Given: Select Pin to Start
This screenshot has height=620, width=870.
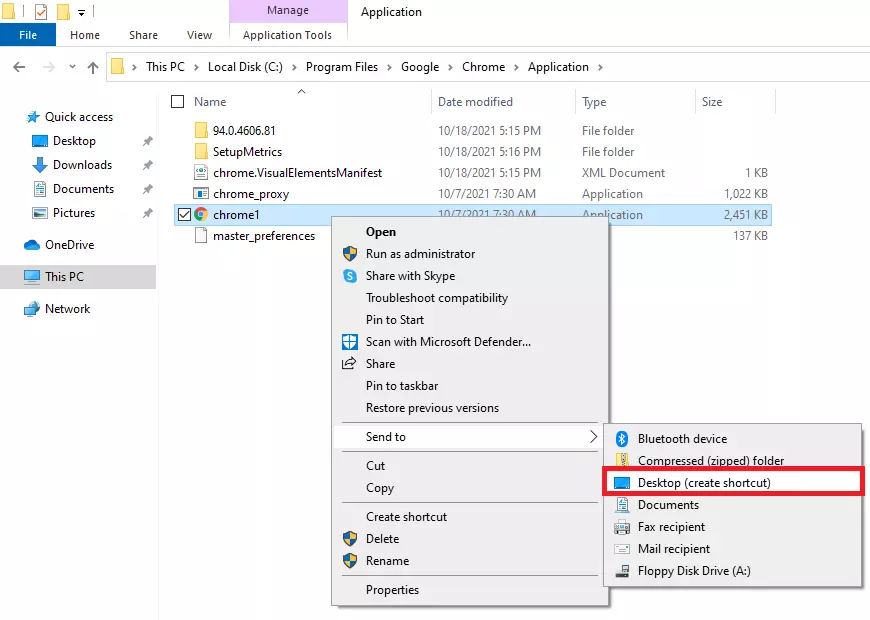Looking at the screenshot, I should pos(470,320).
